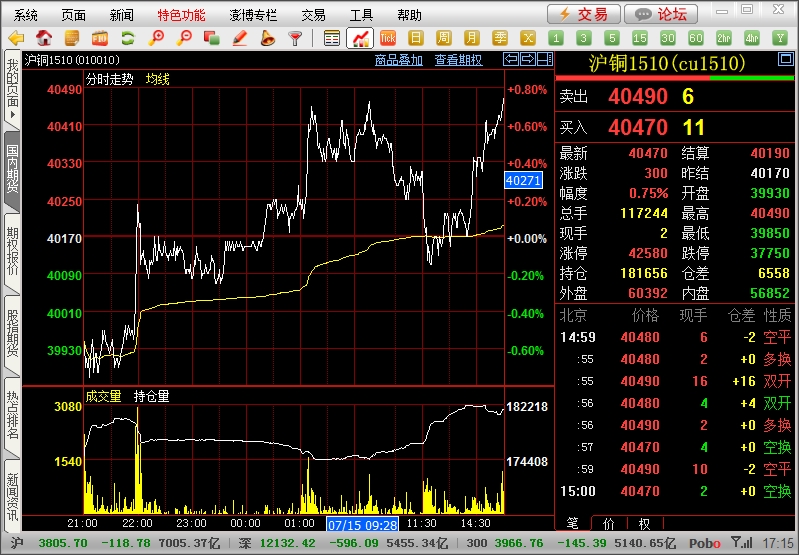Select the 2hr period button
Image resolution: width=799 pixels, height=555 pixels.
pyautogui.click(x=724, y=38)
